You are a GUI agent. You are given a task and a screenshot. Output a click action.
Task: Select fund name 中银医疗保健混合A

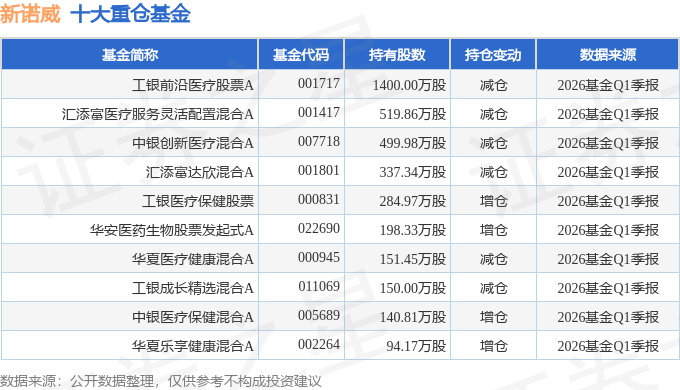(x=193, y=317)
